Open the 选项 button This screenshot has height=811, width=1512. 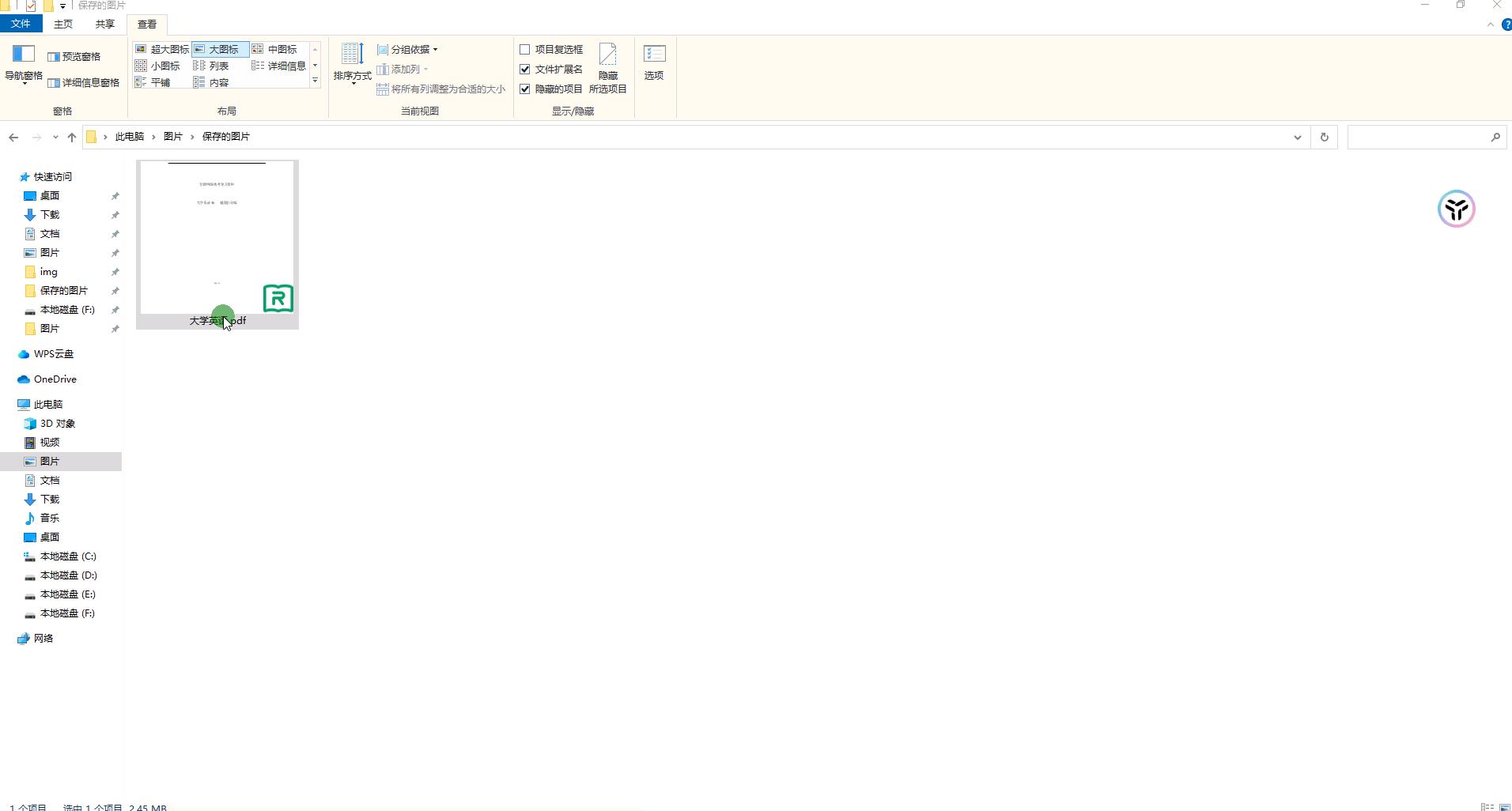[654, 63]
